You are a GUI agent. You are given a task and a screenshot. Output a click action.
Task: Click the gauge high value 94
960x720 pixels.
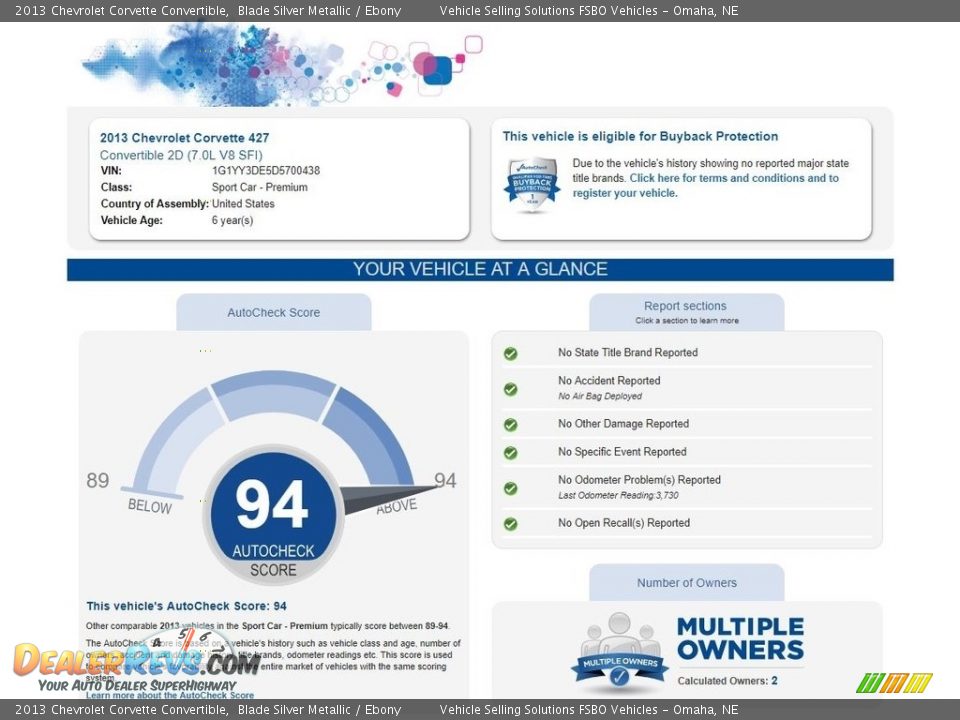pyautogui.click(x=445, y=480)
